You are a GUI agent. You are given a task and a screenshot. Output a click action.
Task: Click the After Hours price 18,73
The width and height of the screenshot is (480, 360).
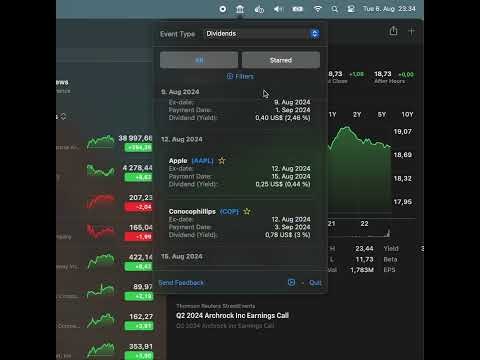(x=382, y=74)
